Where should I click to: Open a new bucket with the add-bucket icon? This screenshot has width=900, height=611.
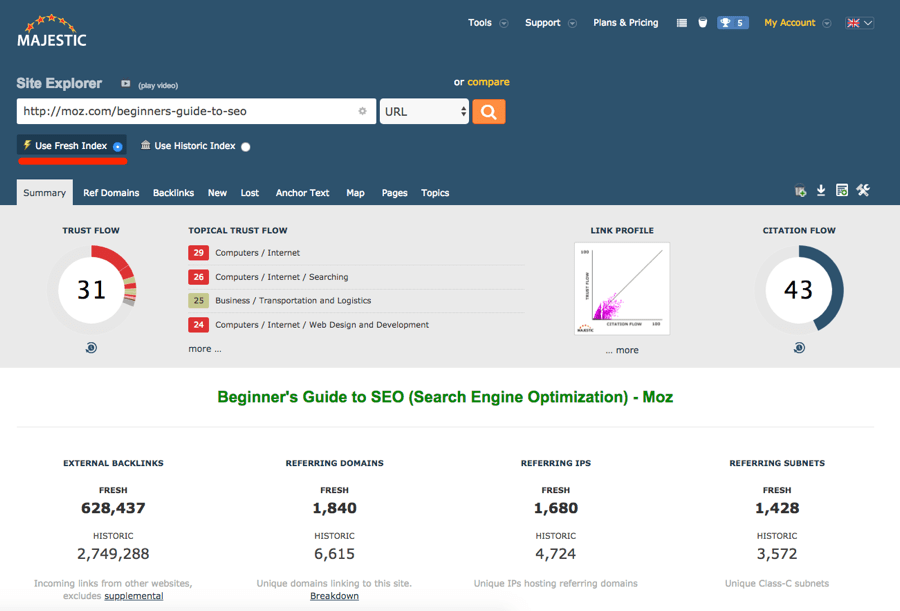pyautogui.click(x=799, y=189)
